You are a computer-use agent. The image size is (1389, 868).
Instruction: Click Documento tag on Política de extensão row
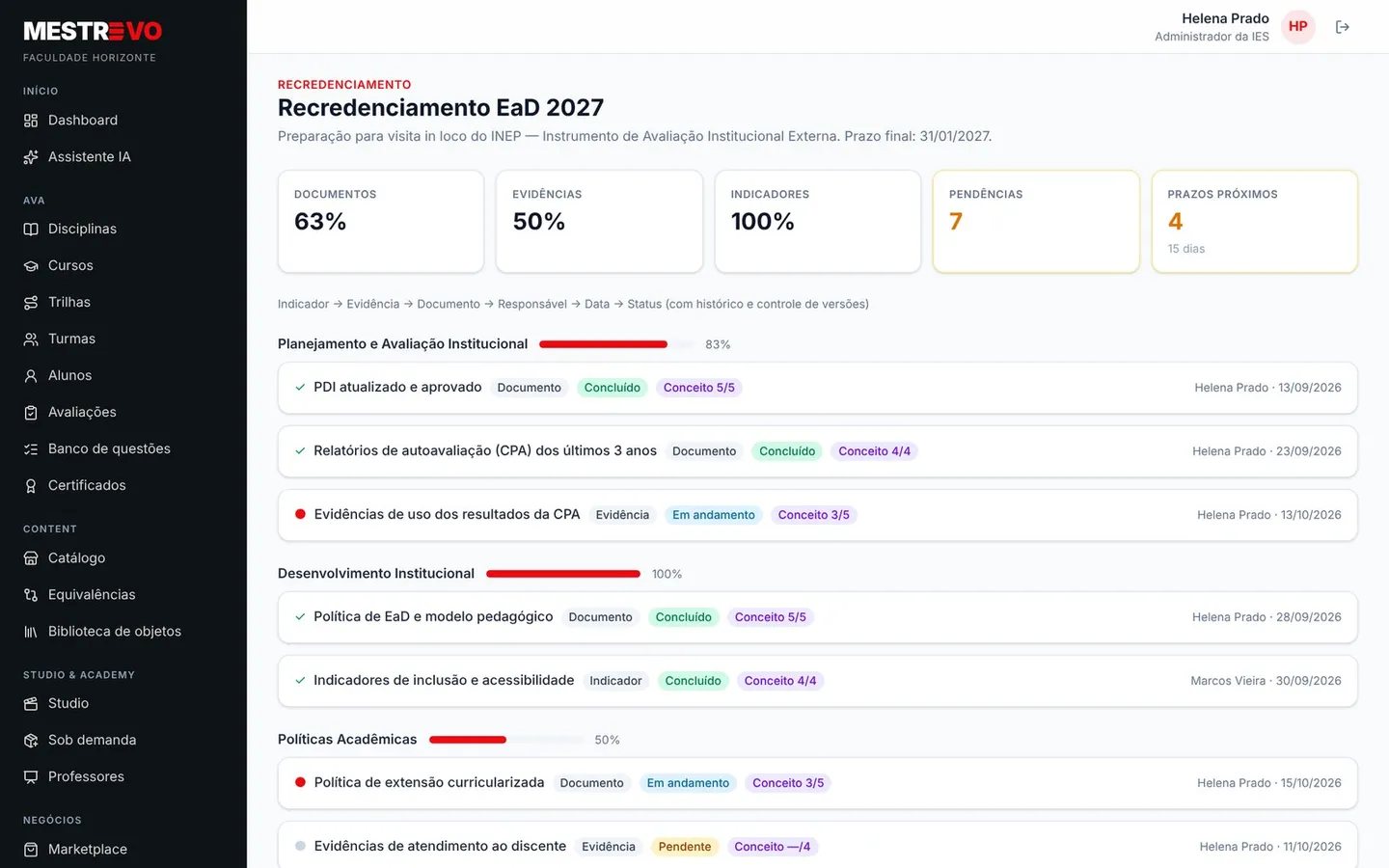(x=592, y=783)
